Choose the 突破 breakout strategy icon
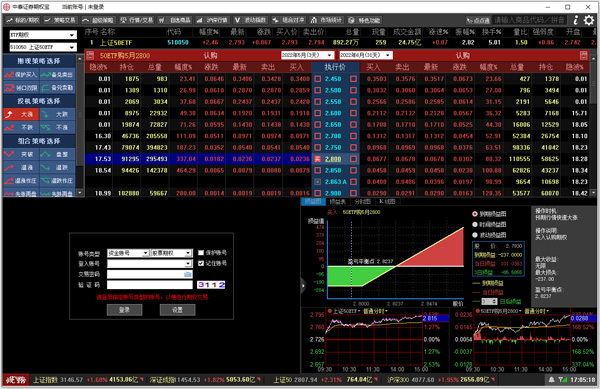Screen dimensions: 600x389 [21, 154]
